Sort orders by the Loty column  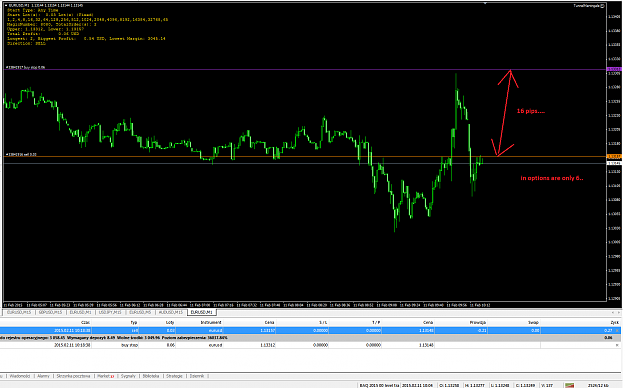pos(170,322)
